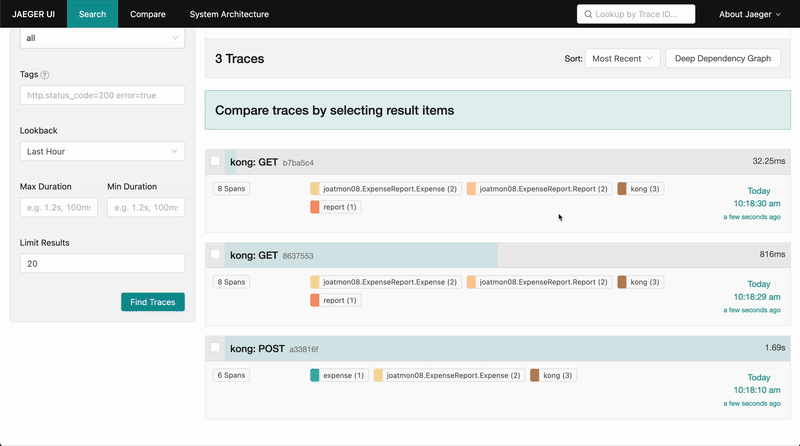Open the Sort Most Recent dropdown
The image size is (800, 446).
[x=622, y=59]
